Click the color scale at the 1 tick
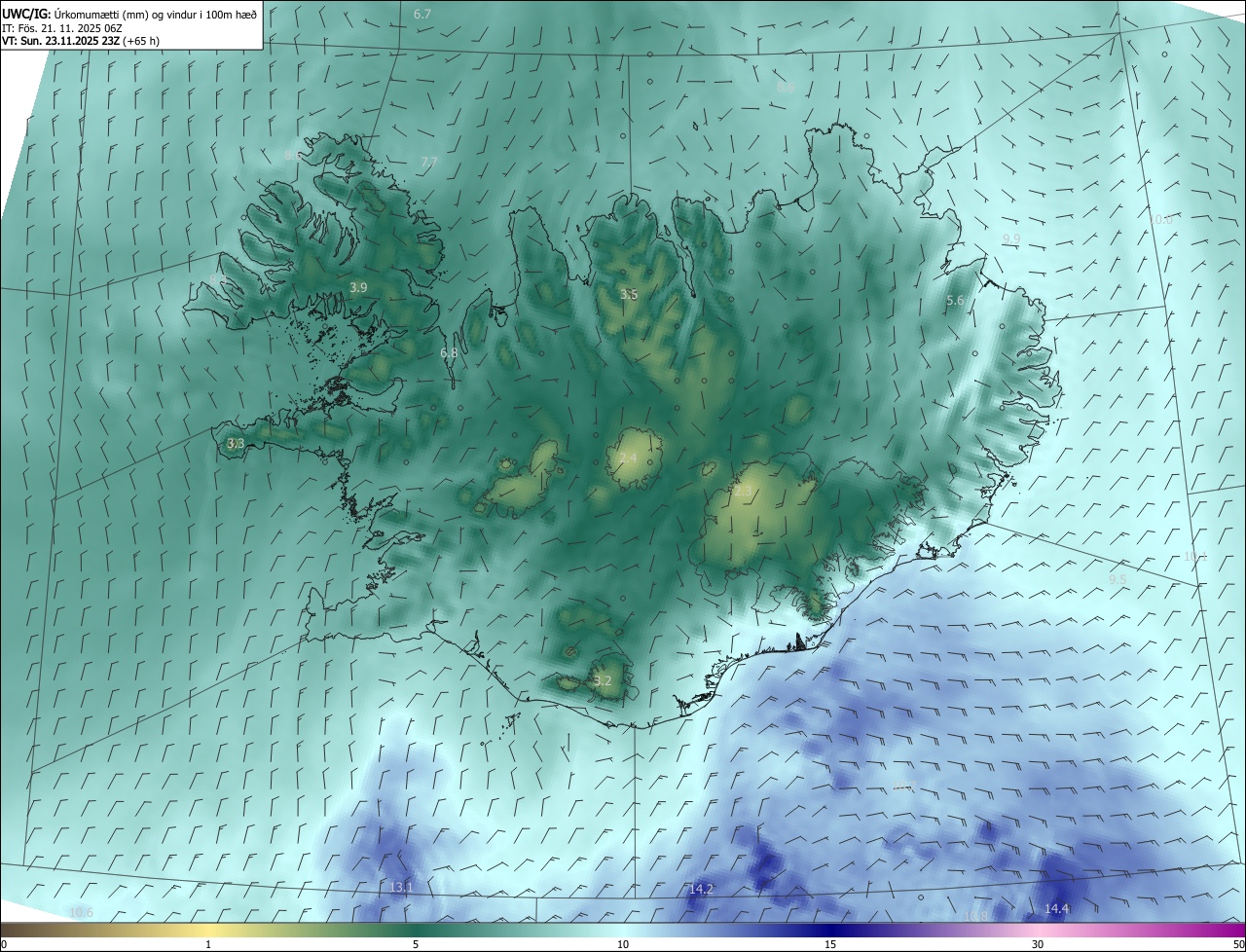 click(x=208, y=944)
